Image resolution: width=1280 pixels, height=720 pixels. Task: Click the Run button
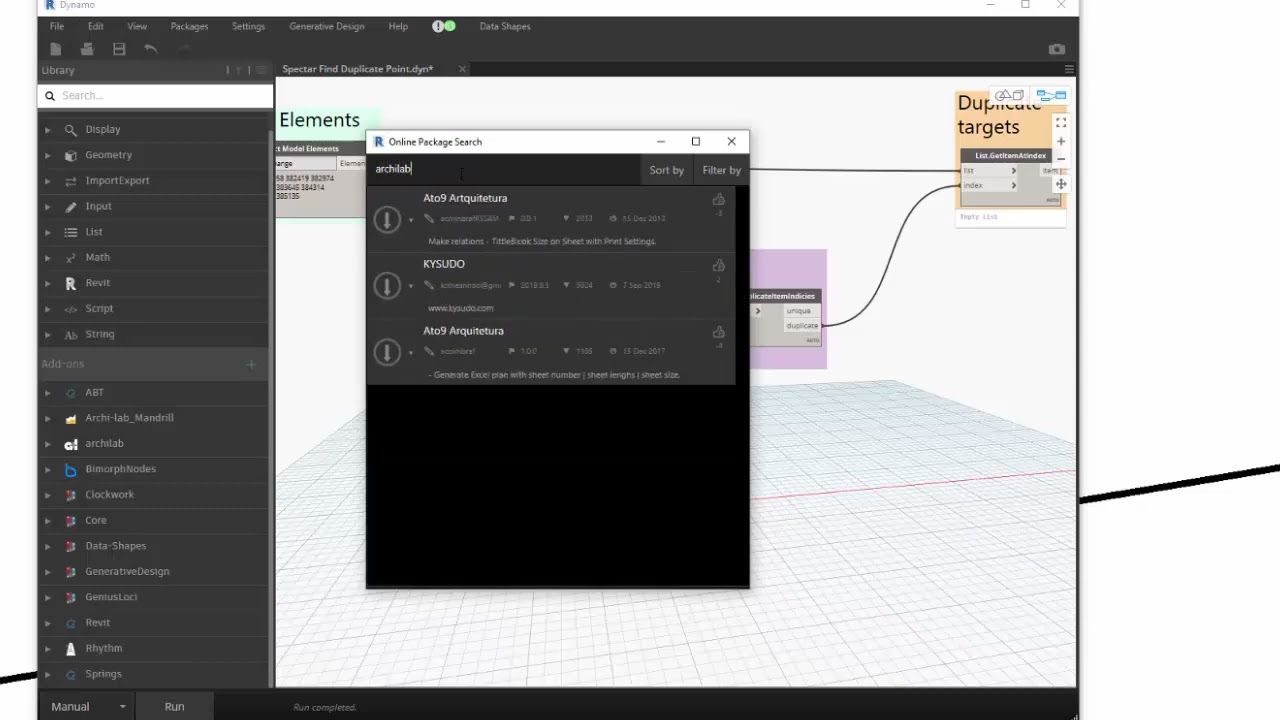[x=174, y=706]
